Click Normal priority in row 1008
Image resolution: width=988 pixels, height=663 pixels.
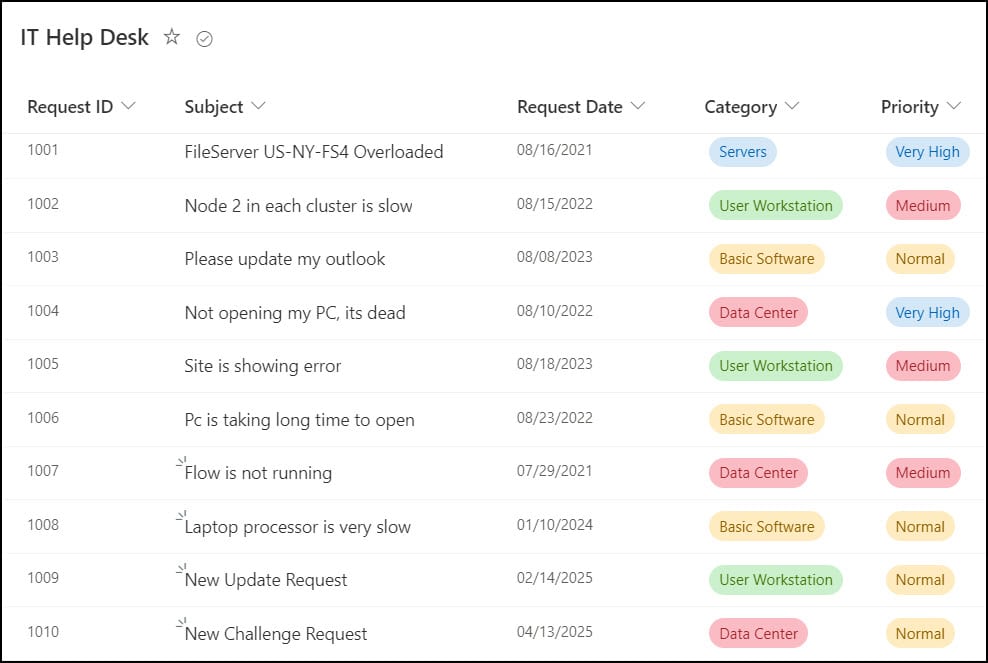tap(920, 527)
